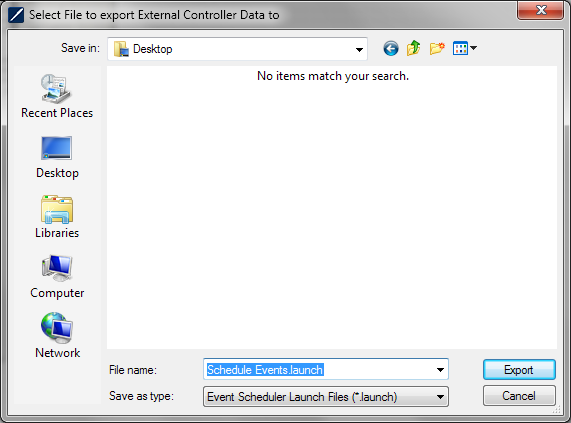Click the Export button
Viewport: 571px width, 423px height.
(x=519, y=370)
